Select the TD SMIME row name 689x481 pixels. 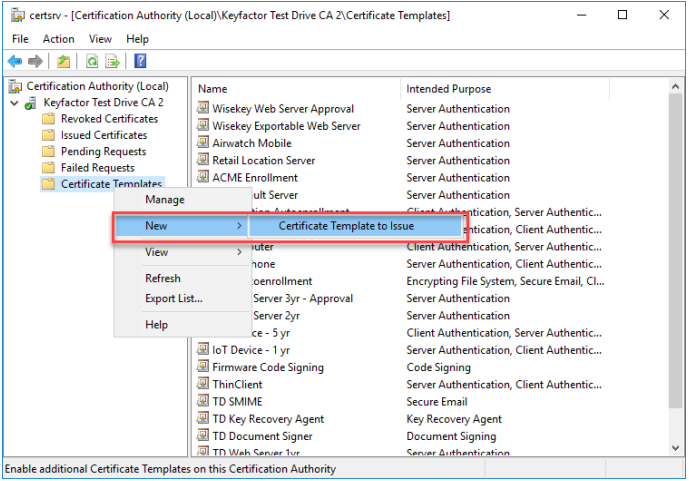237,401
